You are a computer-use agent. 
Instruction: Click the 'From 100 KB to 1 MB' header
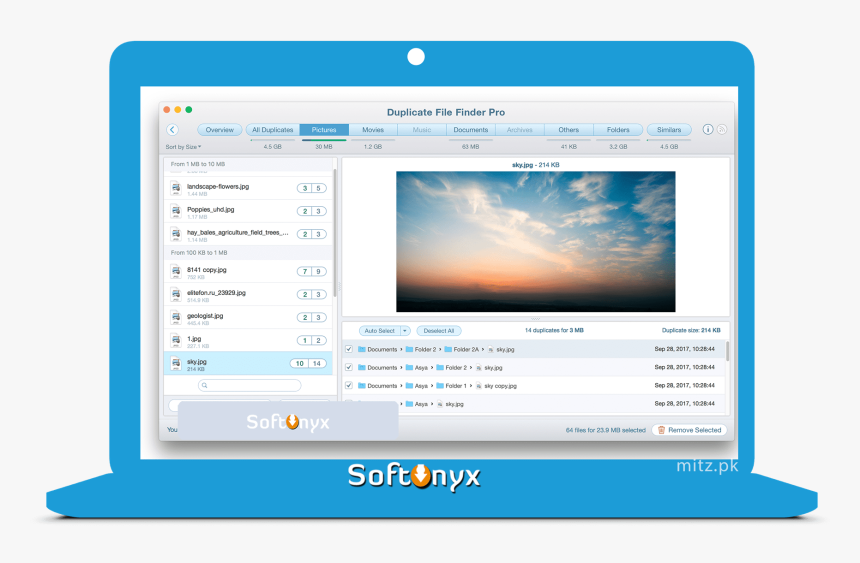coord(199,253)
